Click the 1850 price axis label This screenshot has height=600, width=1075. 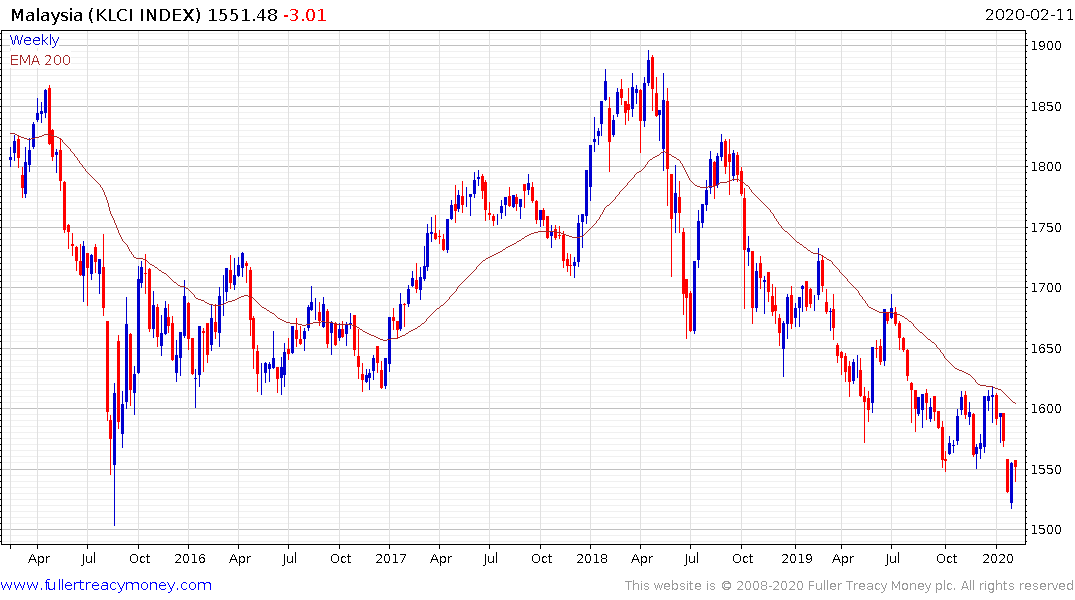pos(1046,106)
